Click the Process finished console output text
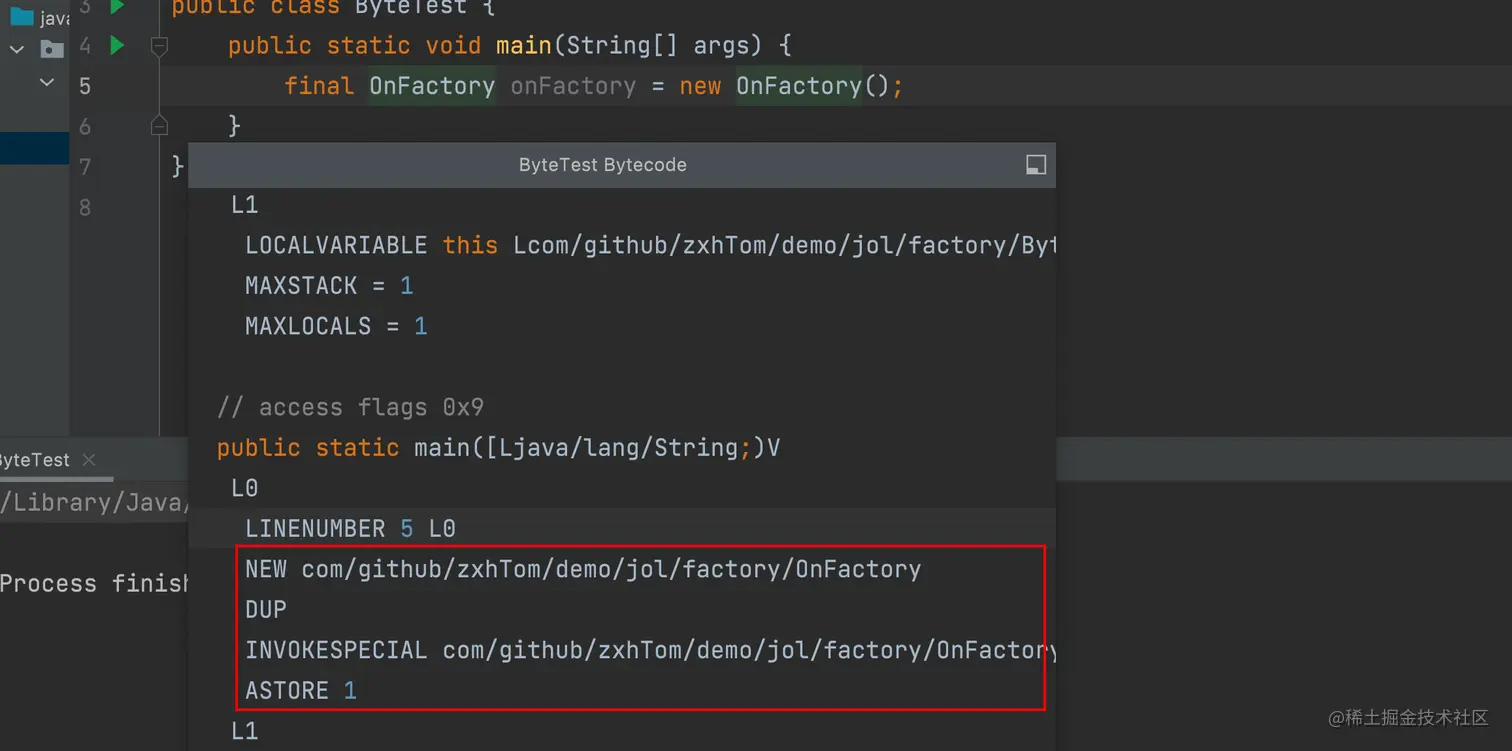This screenshot has width=1512, height=751. 94,583
